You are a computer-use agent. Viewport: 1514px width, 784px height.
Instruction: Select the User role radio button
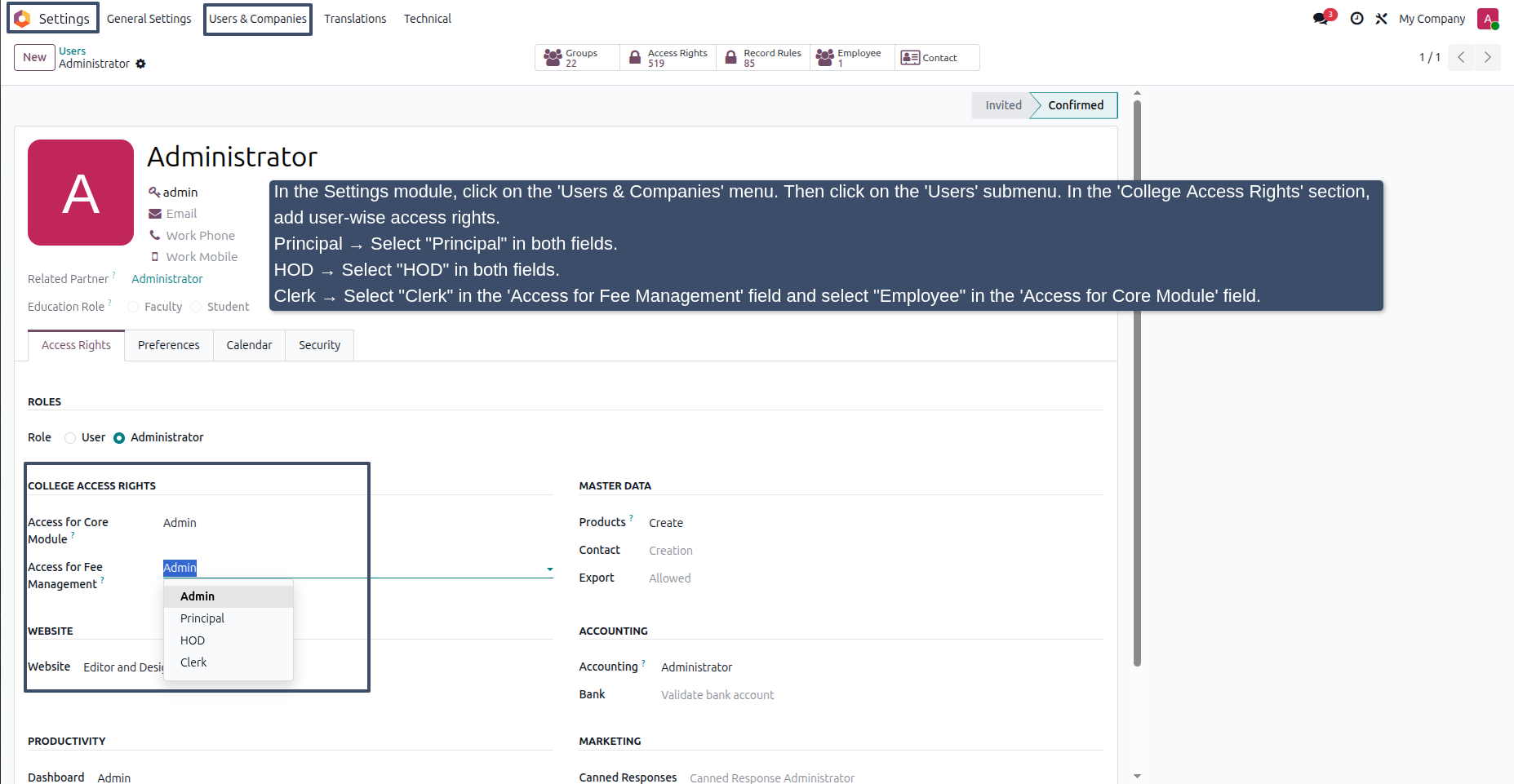click(x=70, y=438)
